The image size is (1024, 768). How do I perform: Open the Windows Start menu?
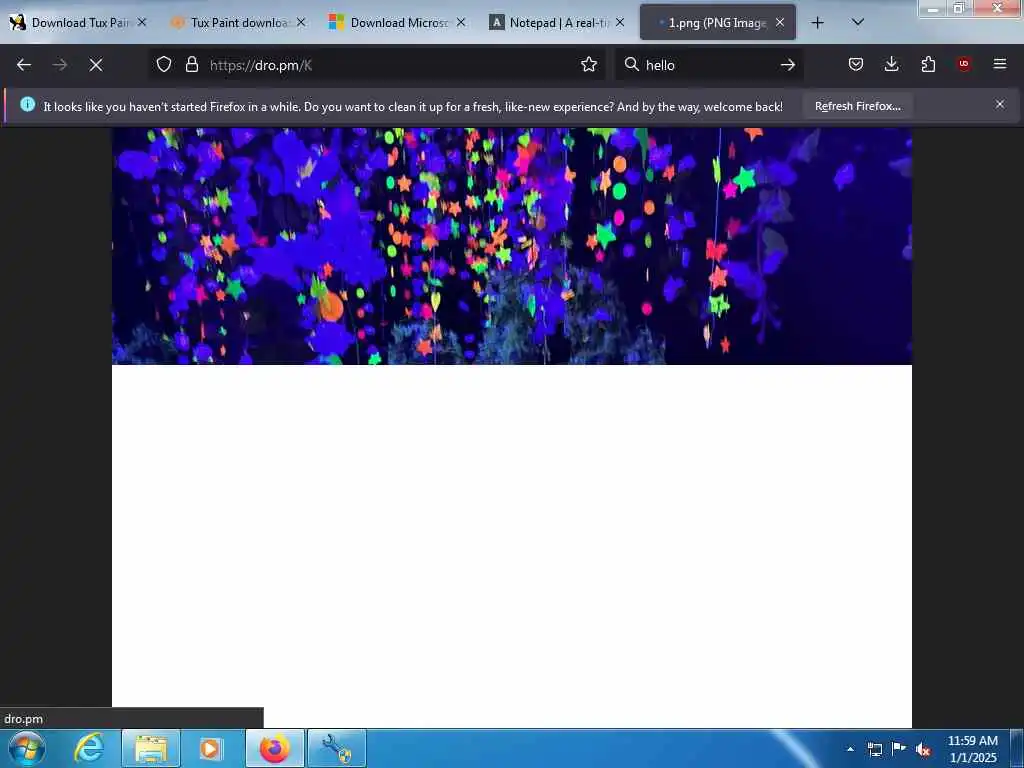click(x=27, y=748)
